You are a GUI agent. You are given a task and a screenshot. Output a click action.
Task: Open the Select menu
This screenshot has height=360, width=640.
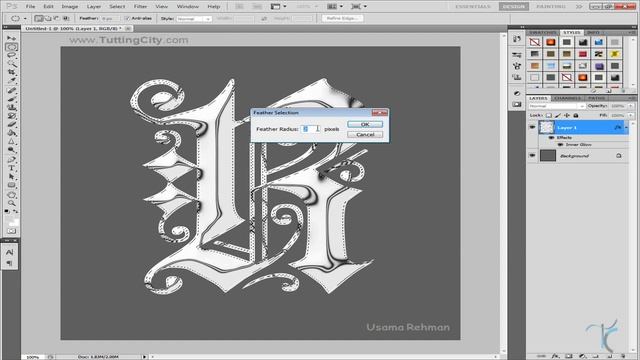click(117, 7)
